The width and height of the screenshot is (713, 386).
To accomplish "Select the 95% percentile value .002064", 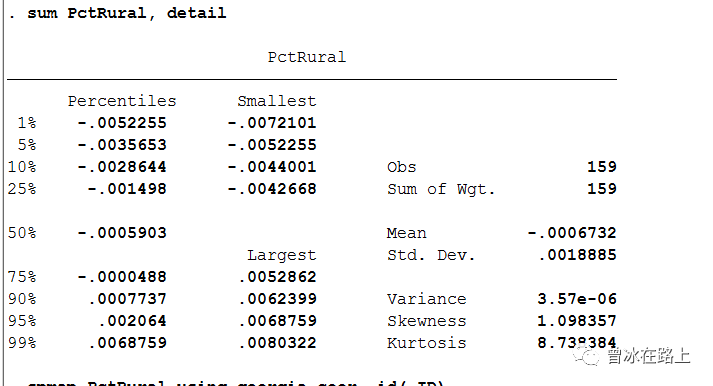I will 132,321.
